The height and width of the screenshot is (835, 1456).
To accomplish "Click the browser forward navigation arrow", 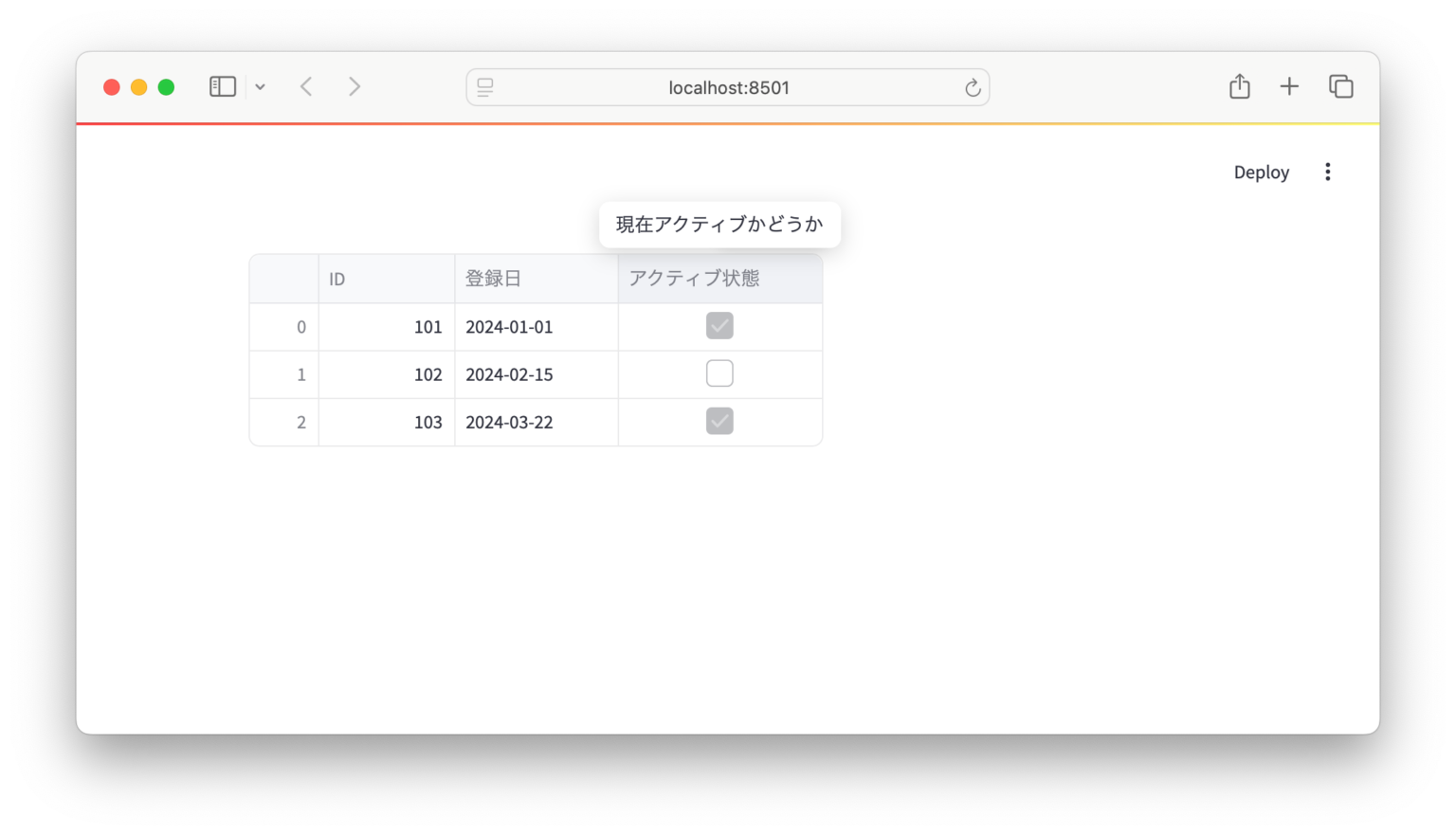I will (x=354, y=86).
